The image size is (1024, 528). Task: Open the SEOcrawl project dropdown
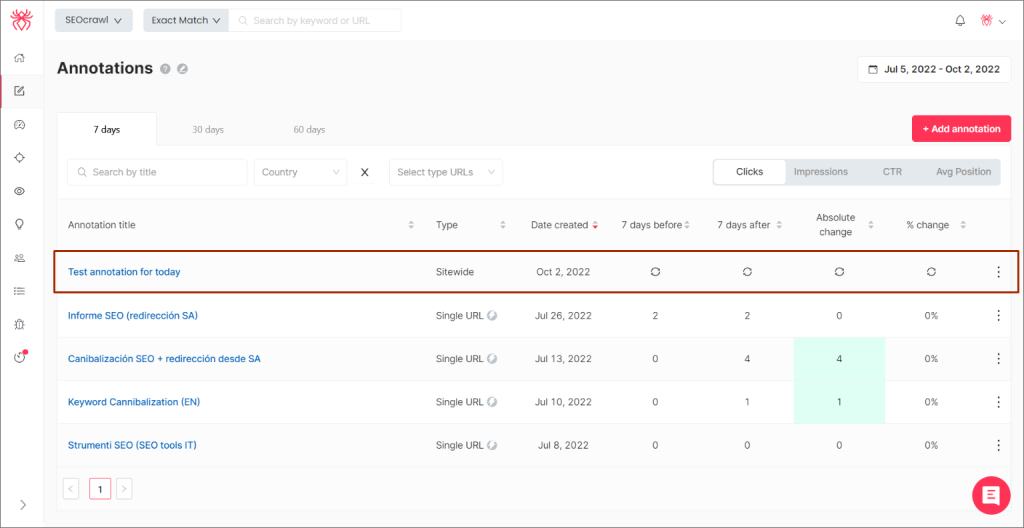94,20
